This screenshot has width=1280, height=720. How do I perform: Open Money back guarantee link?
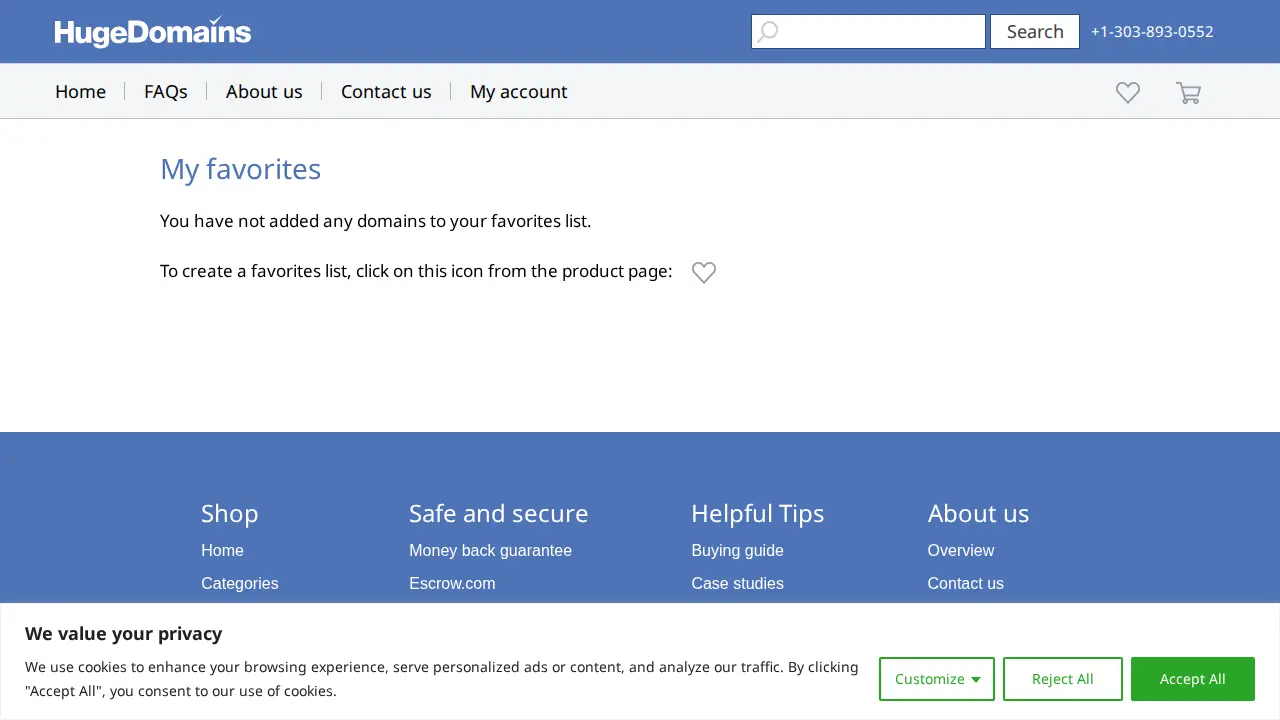click(x=490, y=550)
